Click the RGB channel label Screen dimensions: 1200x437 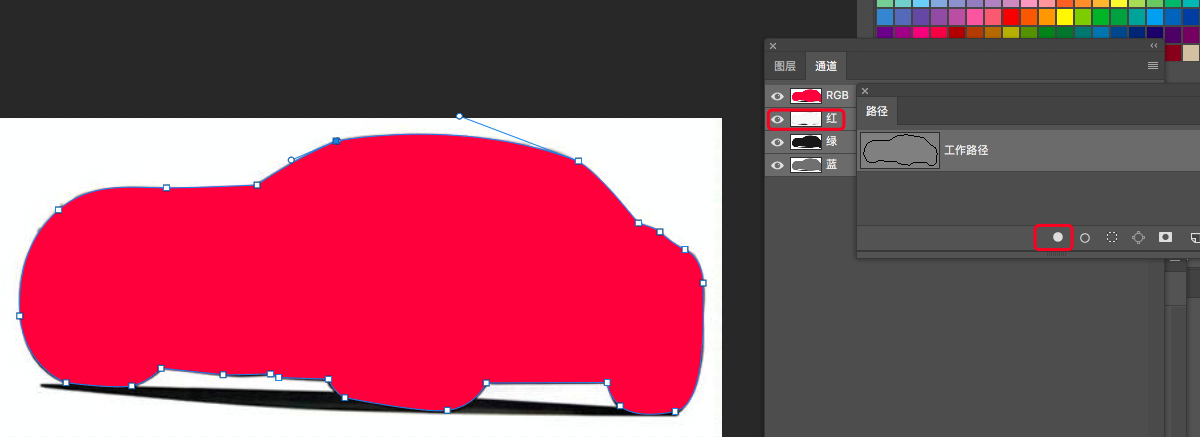837,96
